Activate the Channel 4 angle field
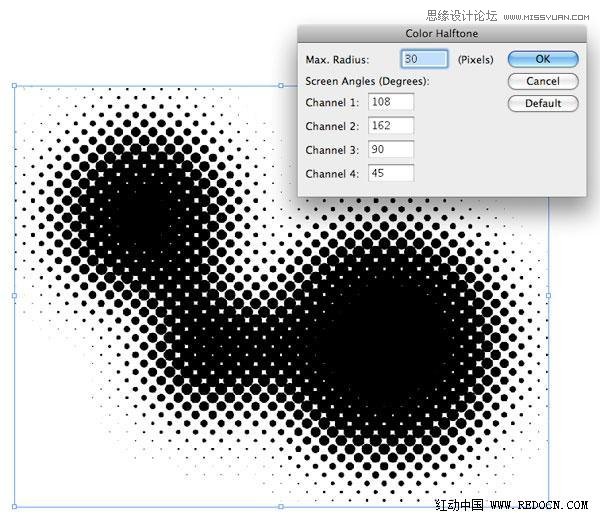Screen dimensions: 600x521 pyautogui.click(x=391, y=173)
